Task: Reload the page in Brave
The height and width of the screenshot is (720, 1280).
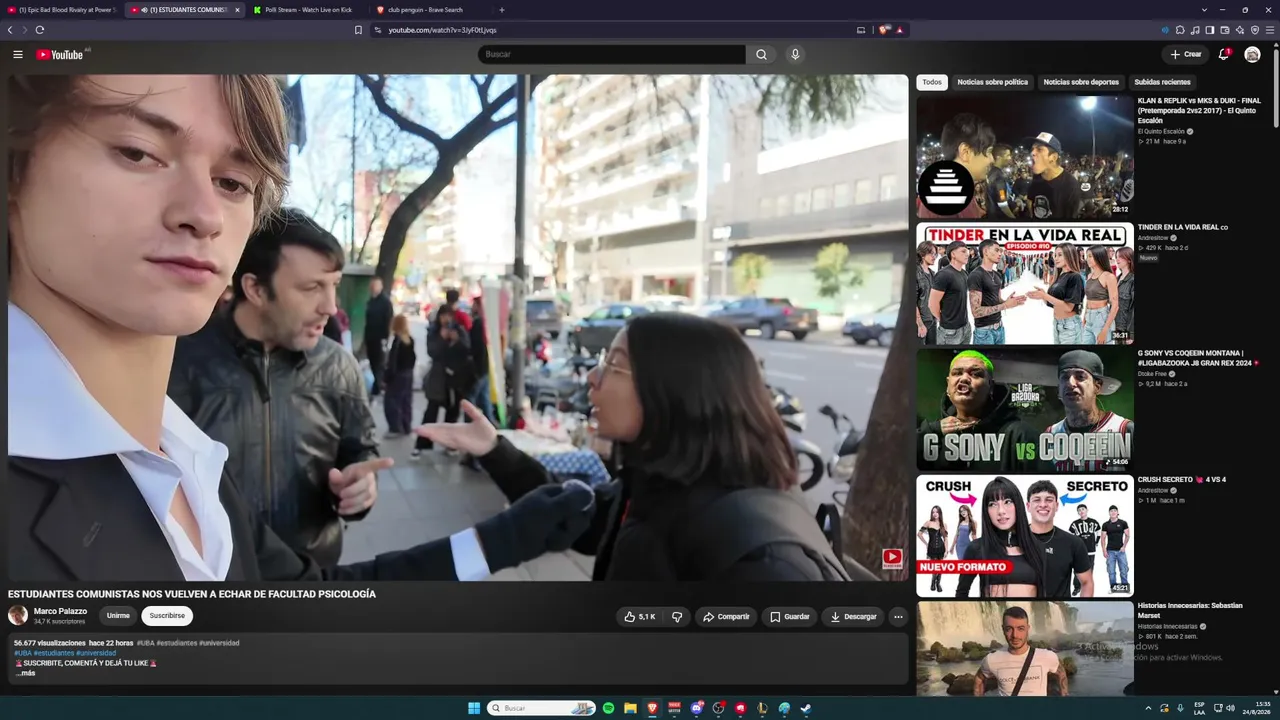Action: (40, 30)
